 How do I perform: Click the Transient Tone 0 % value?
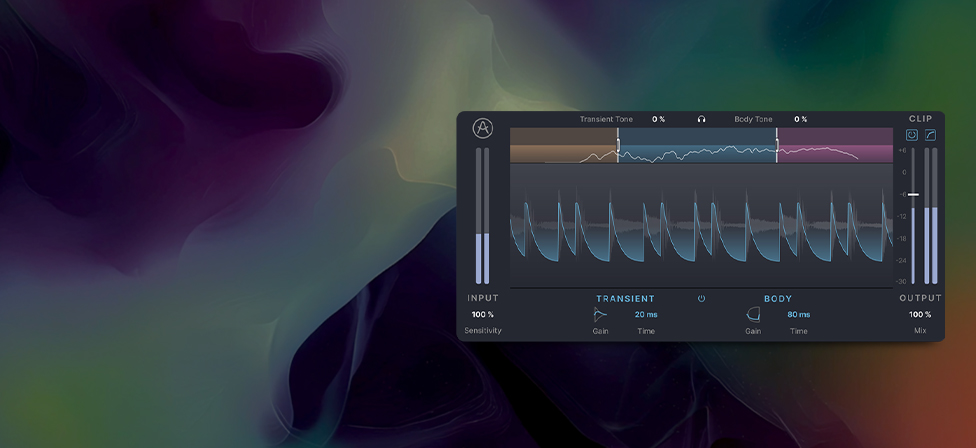coord(658,119)
